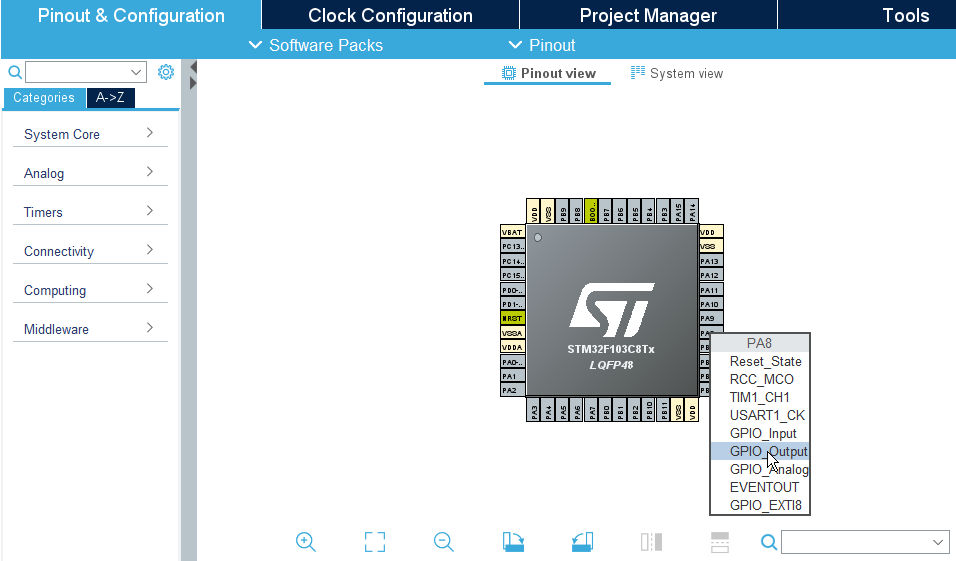
Task: Select the PA1 pin on the chip
Action: 513,376
